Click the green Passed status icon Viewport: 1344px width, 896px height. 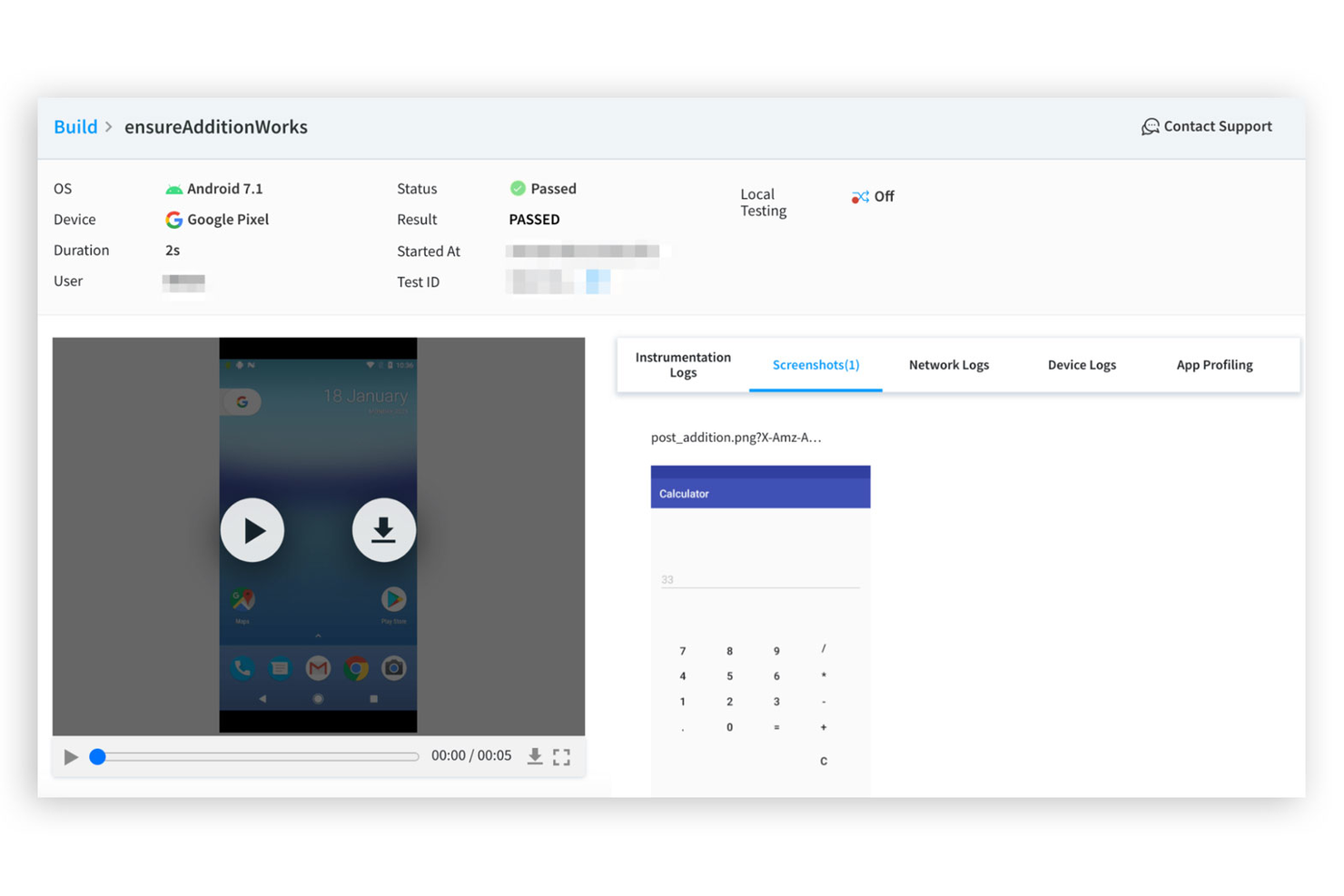tap(518, 188)
